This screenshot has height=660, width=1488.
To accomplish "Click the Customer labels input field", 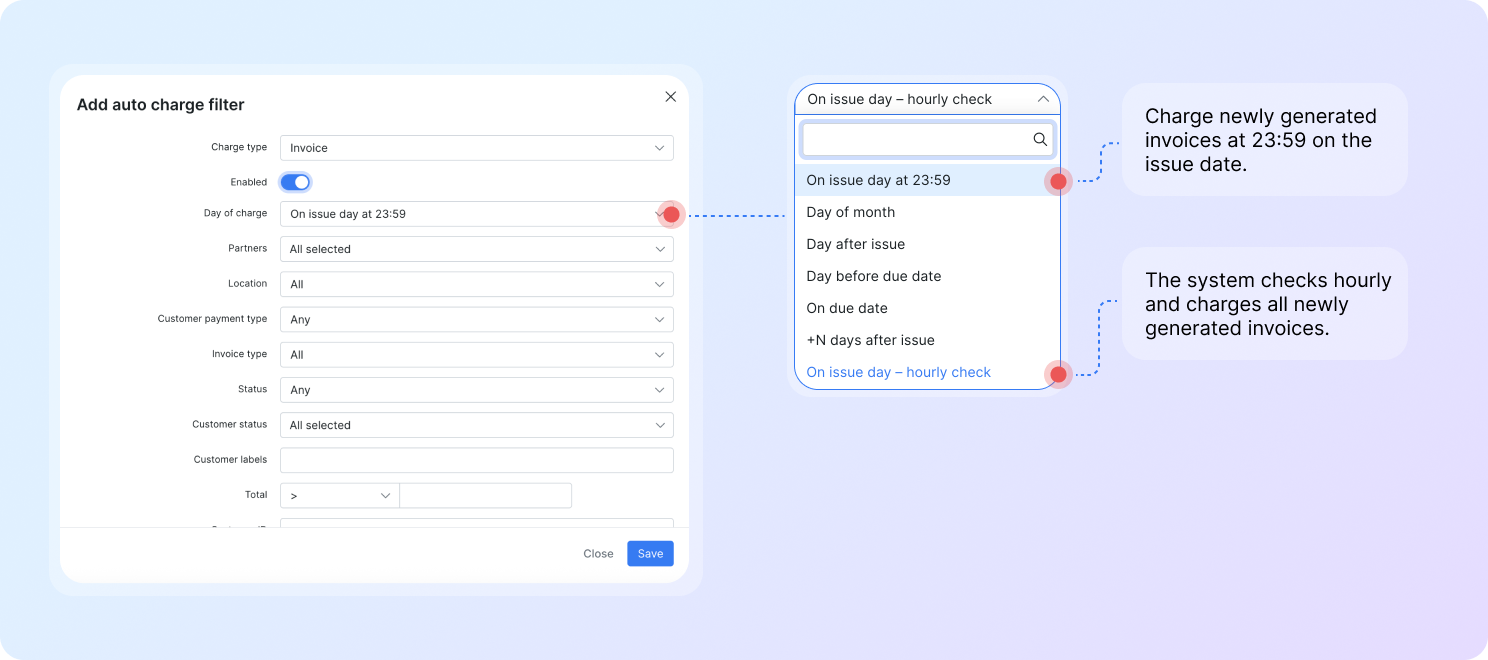I will coord(477,460).
